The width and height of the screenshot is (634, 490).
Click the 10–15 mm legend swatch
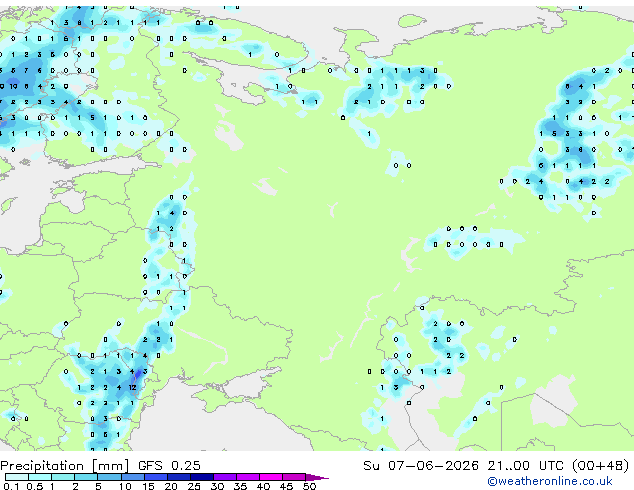tap(133, 477)
